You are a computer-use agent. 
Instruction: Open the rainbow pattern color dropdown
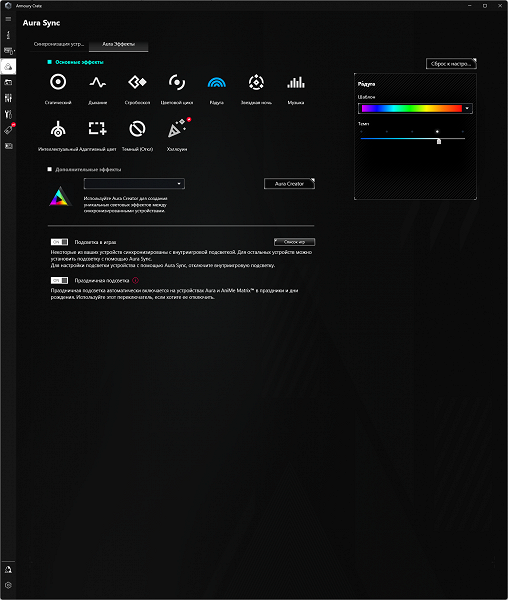pos(415,108)
